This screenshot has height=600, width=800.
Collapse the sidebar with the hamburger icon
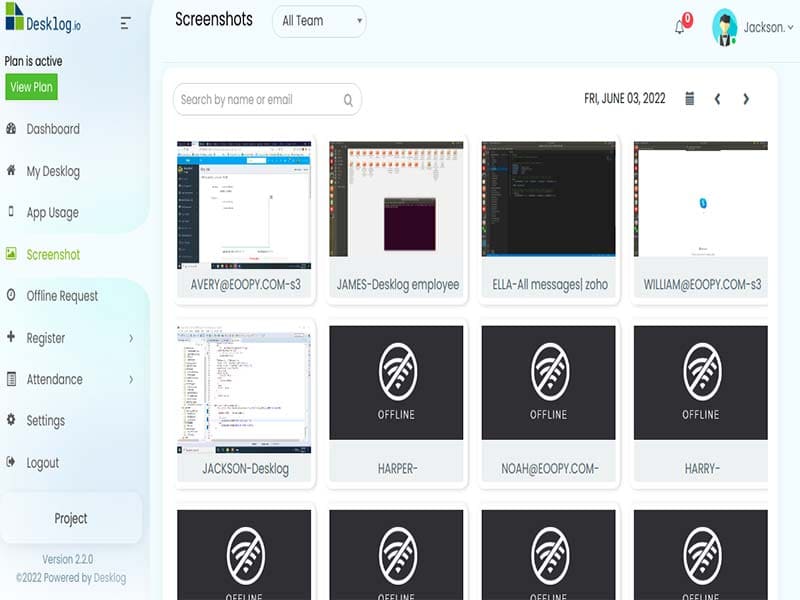click(126, 23)
